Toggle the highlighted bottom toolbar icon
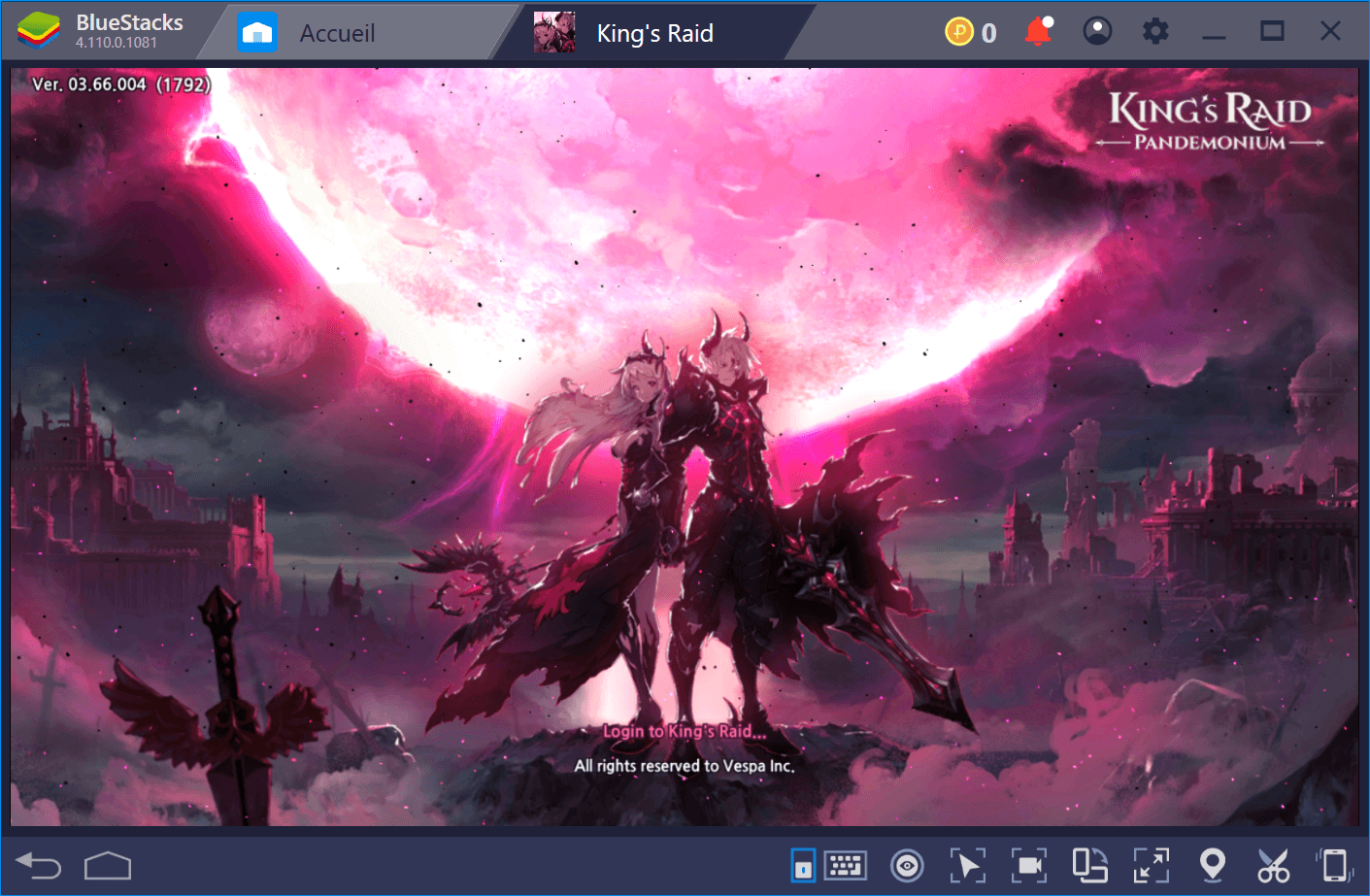The image size is (1370, 896). 803,865
